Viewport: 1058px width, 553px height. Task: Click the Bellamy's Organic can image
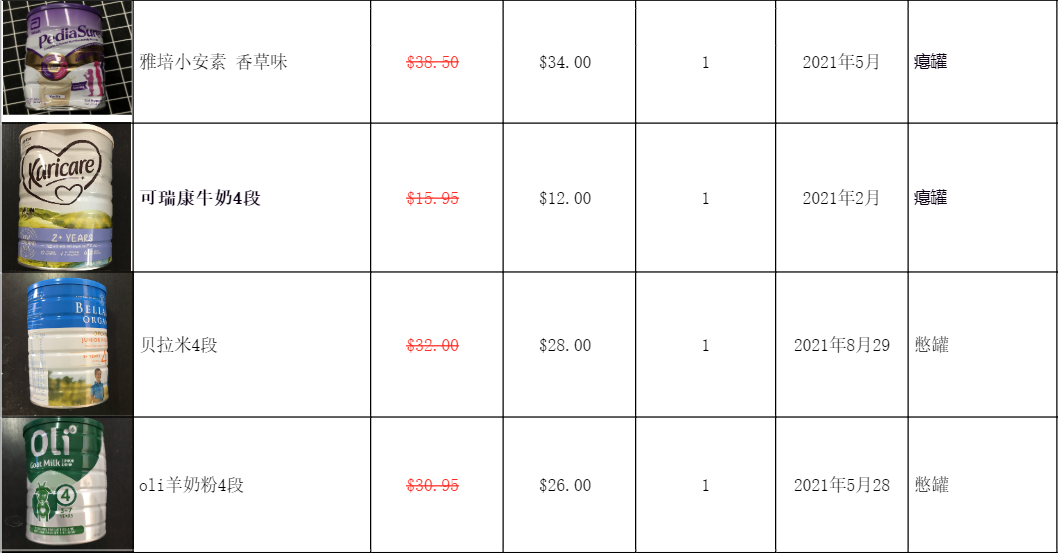[x=66, y=345]
